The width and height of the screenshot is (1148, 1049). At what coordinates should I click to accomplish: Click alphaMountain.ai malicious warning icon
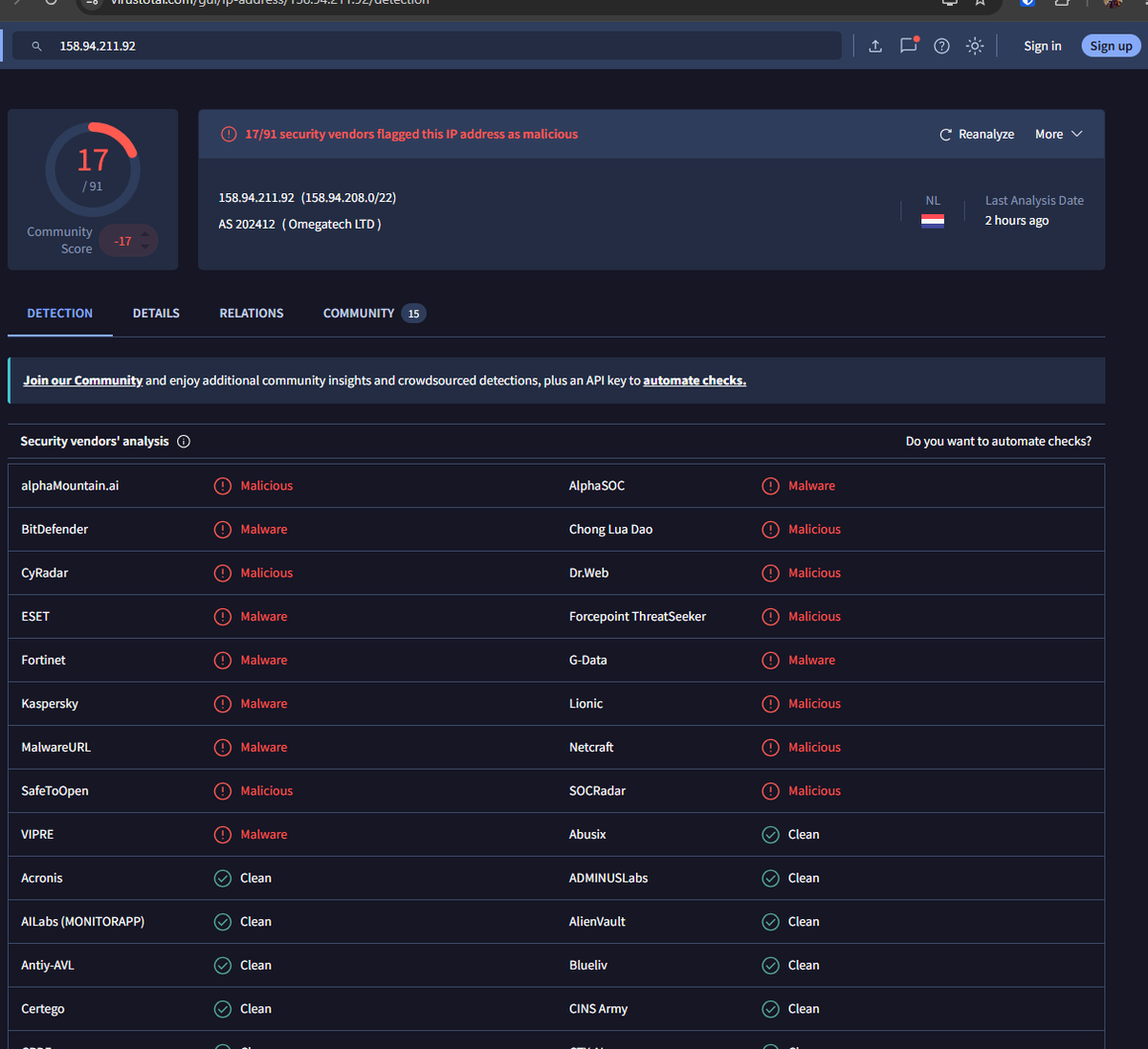[223, 486]
